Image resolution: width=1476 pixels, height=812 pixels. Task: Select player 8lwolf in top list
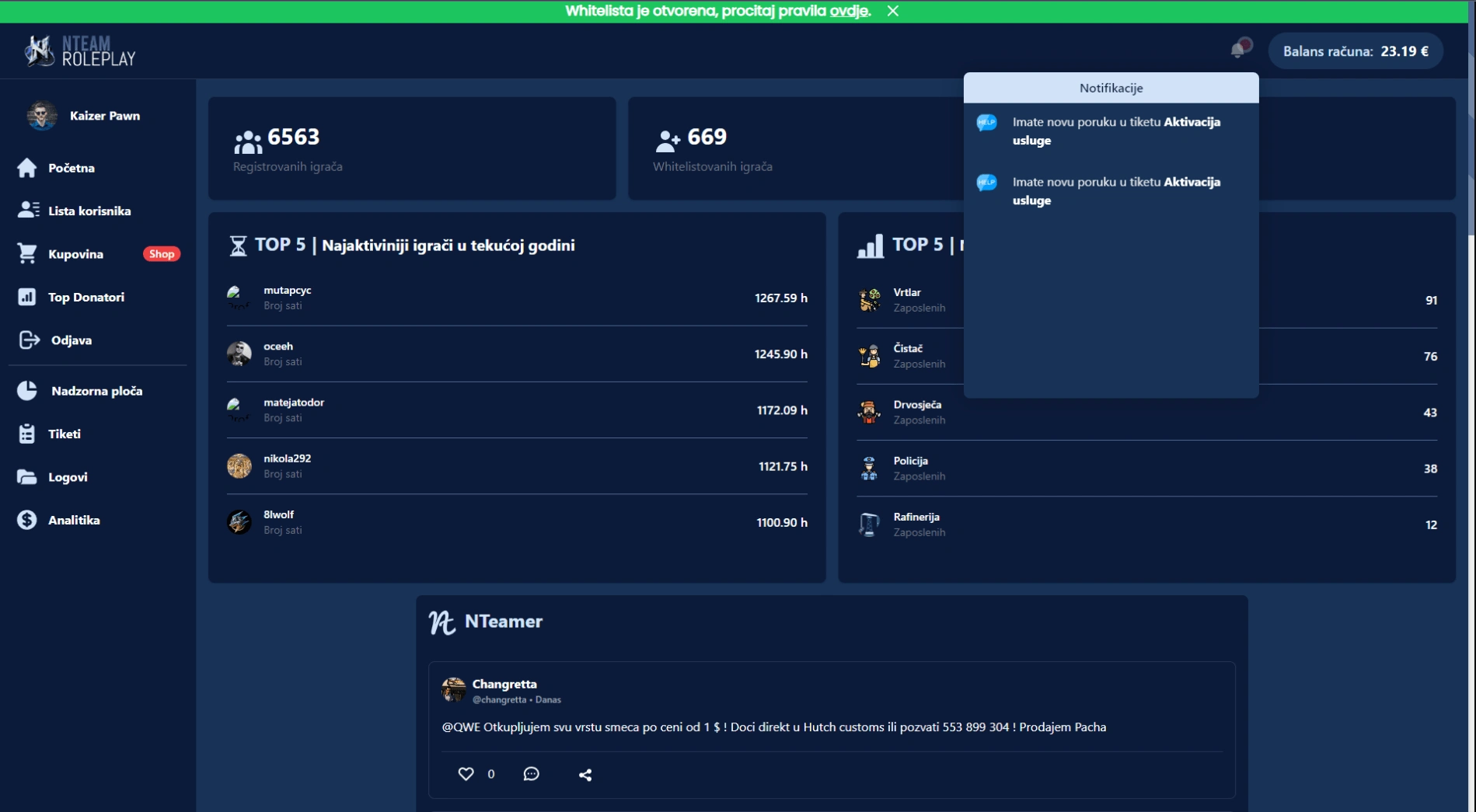[x=517, y=522]
